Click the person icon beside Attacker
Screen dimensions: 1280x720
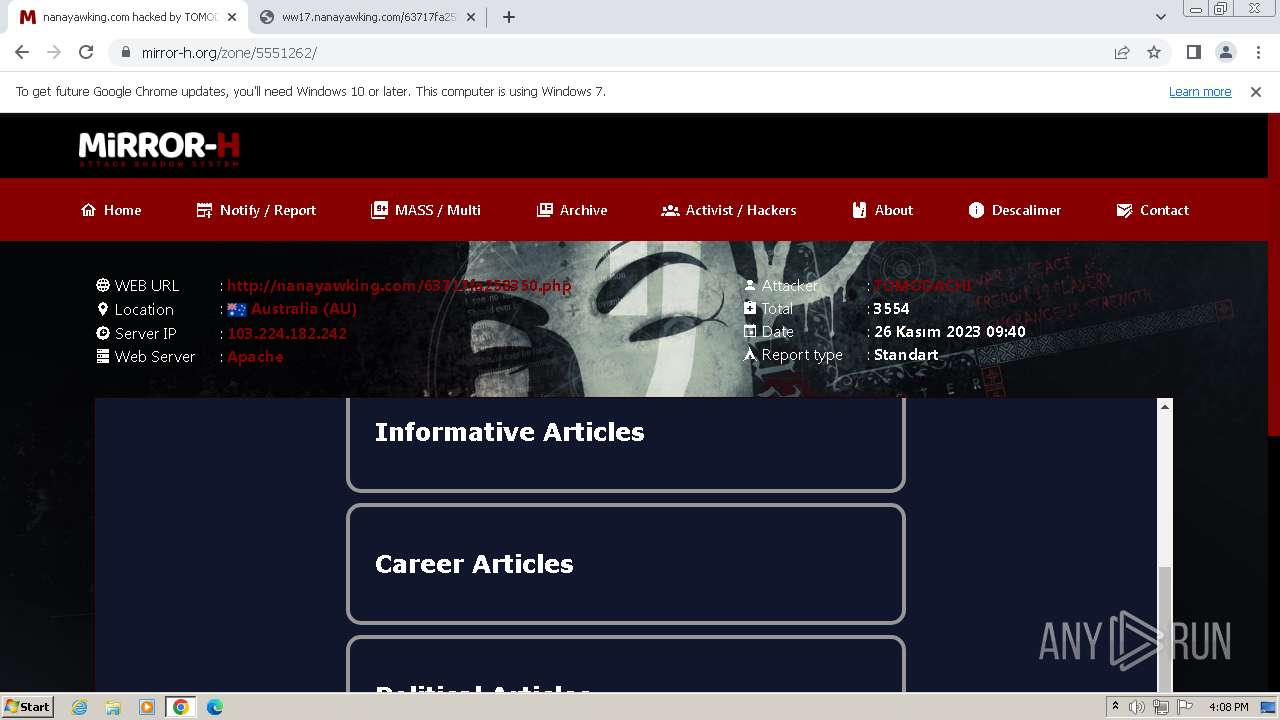(x=750, y=285)
